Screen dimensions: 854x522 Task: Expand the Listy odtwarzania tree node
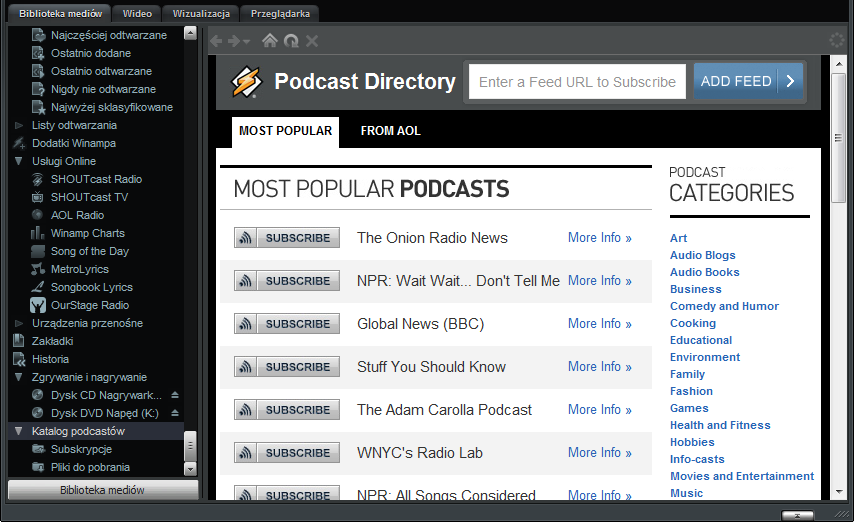(19, 125)
